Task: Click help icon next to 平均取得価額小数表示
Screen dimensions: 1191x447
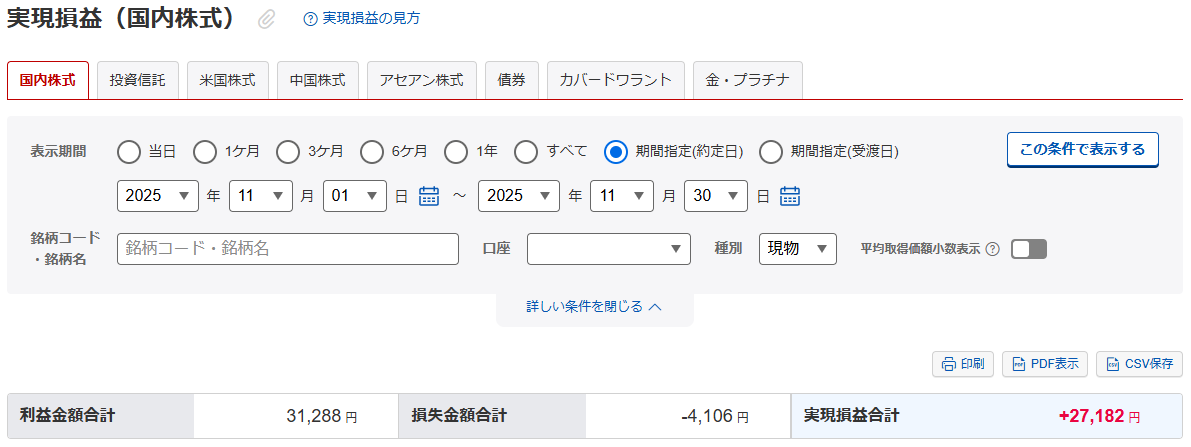Action: point(992,249)
